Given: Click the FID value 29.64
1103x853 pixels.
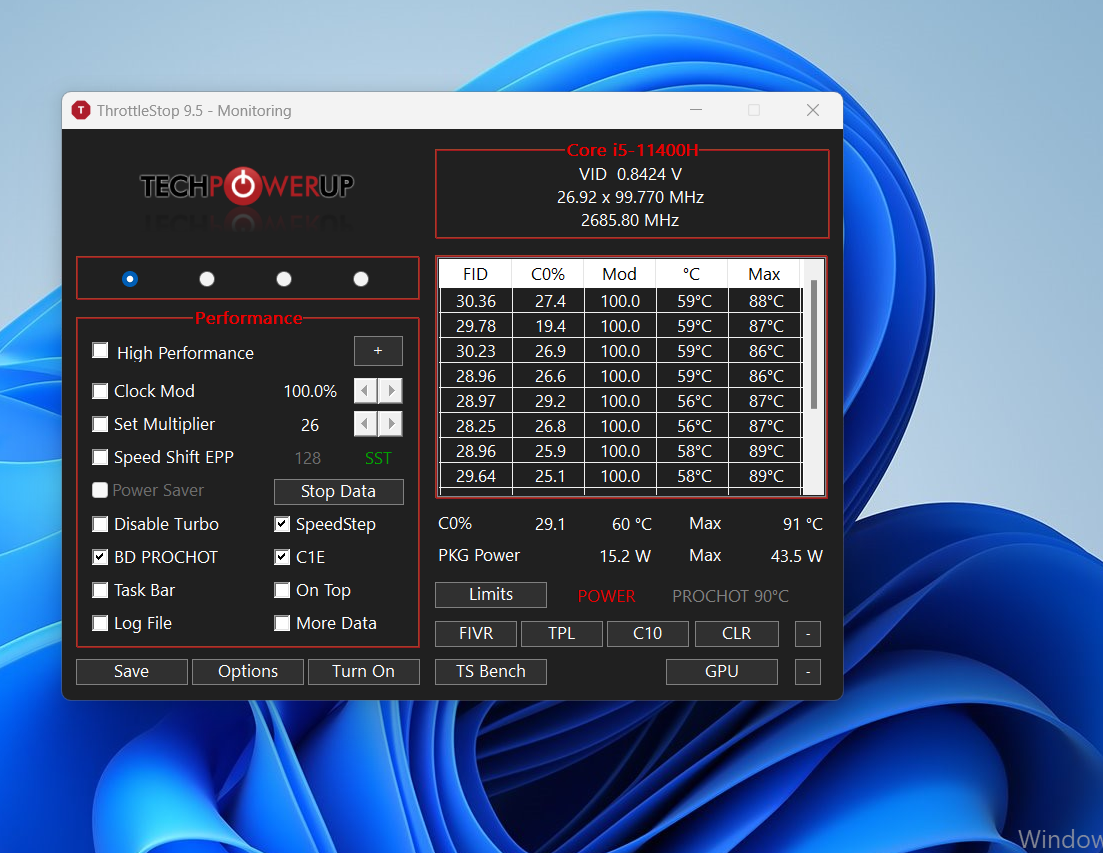Looking at the screenshot, I should pyautogui.click(x=476, y=477).
